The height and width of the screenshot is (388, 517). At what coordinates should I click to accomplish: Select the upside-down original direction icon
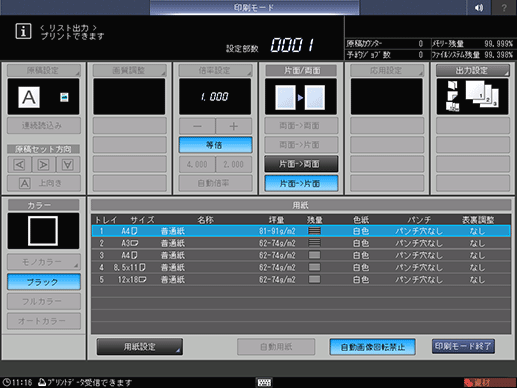tap(68, 165)
